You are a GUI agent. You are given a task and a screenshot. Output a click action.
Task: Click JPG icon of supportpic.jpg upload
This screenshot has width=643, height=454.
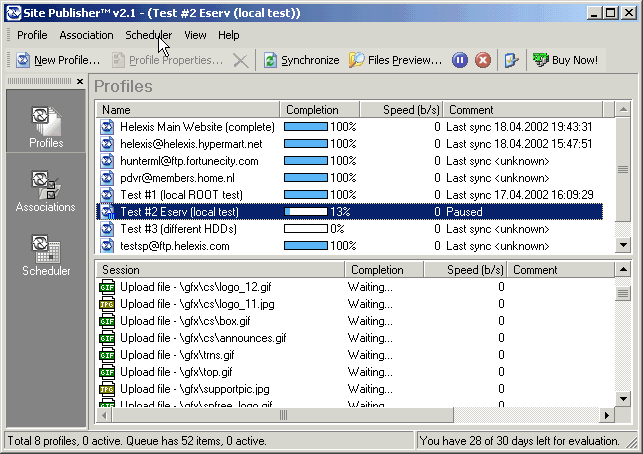point(107,389)
